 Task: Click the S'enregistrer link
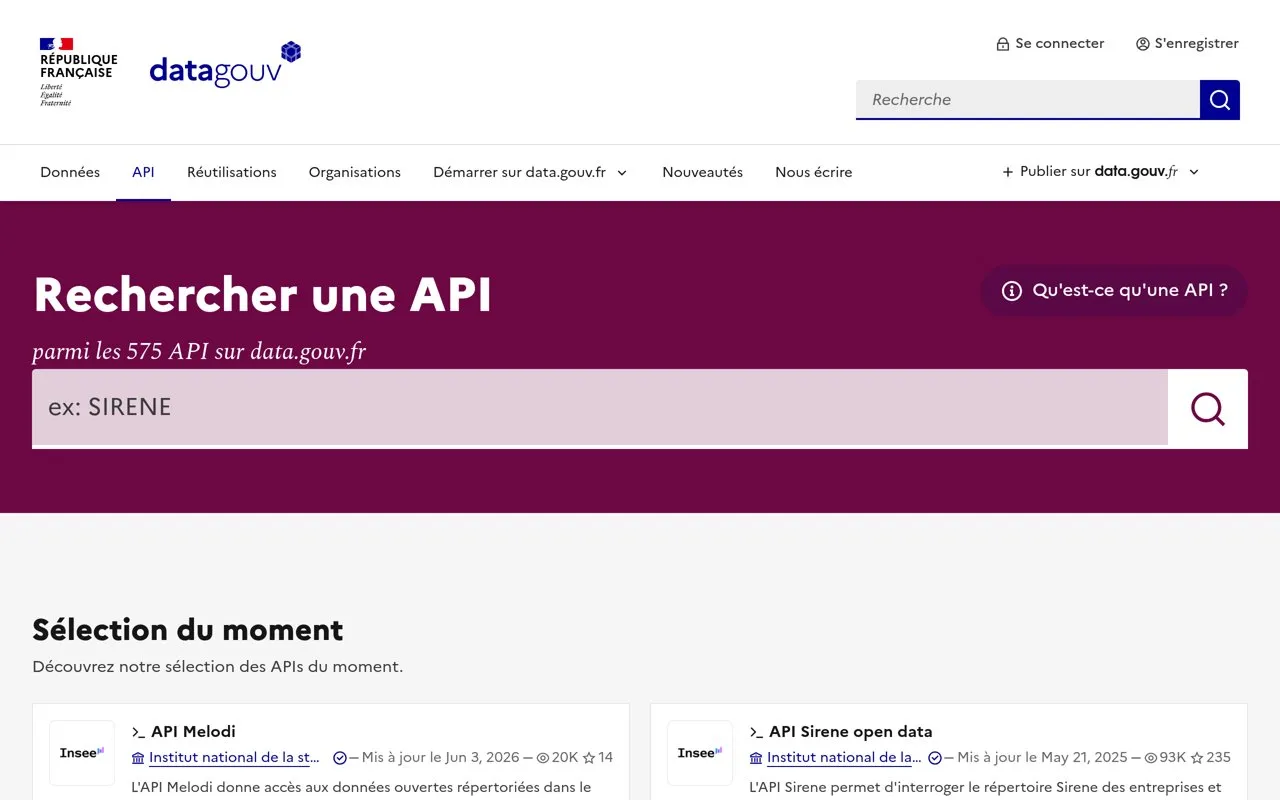click(x=1188, y=44)
